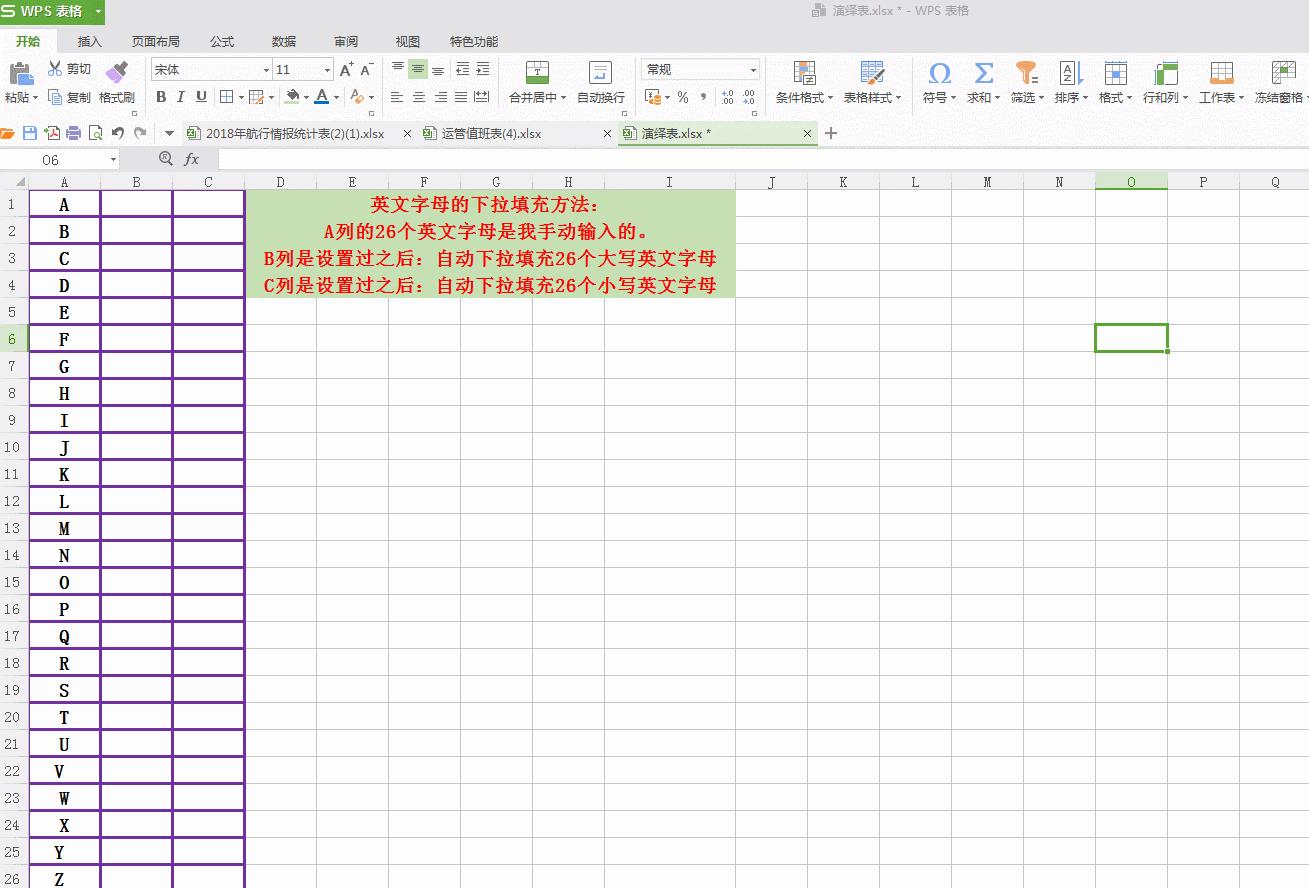Click the print icon in quick access bar
This screenshot has width=1309, height=888.
click(73, 133)
